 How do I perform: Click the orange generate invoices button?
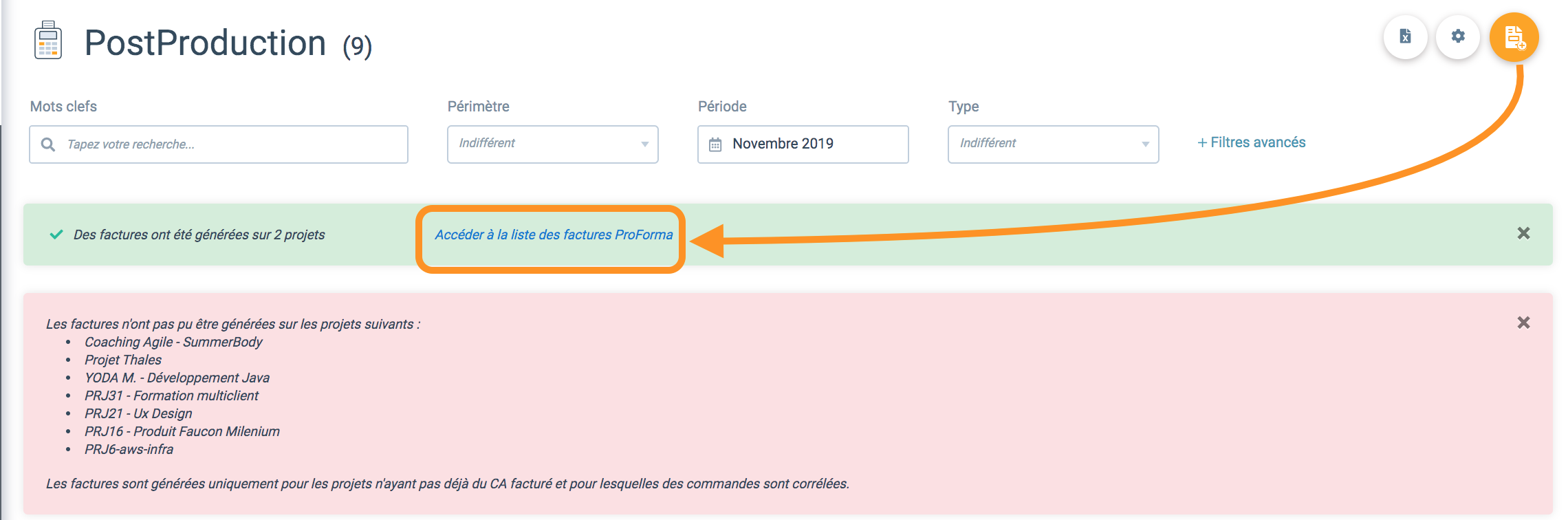(x=1514, y=37)
